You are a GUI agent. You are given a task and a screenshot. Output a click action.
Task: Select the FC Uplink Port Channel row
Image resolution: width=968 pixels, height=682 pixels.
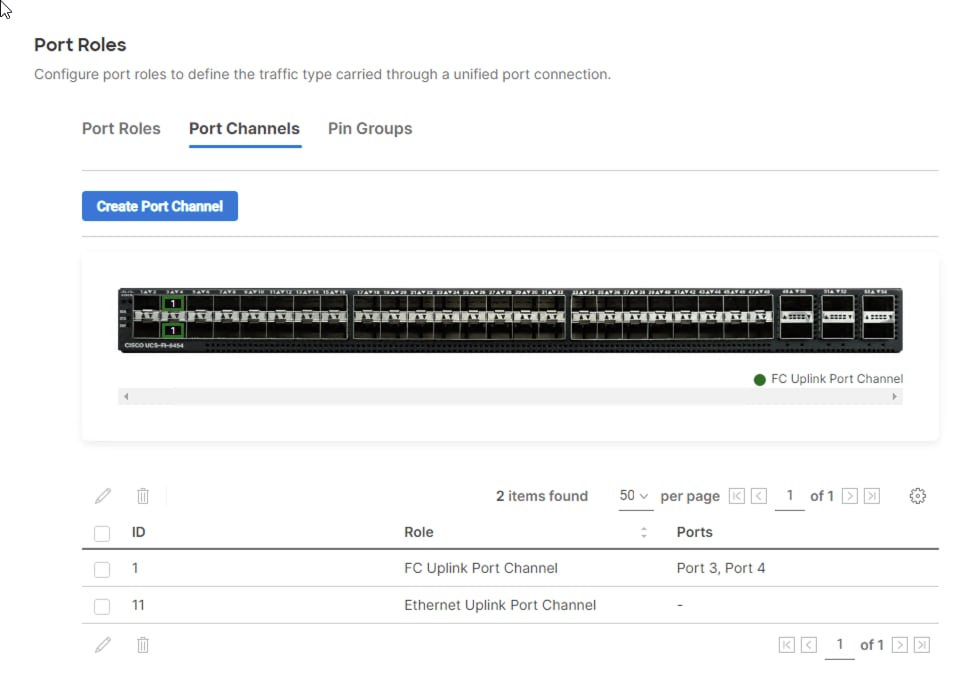pos(481,568)
